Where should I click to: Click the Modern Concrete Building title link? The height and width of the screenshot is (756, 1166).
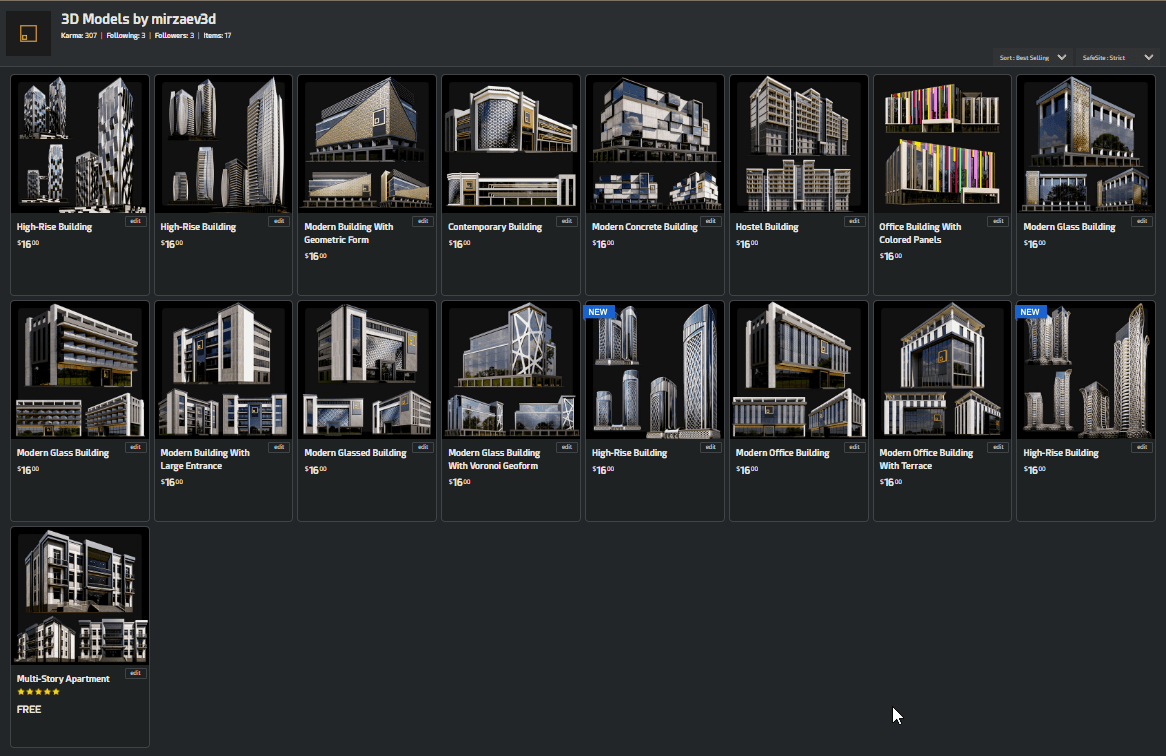tap(644, 227)
